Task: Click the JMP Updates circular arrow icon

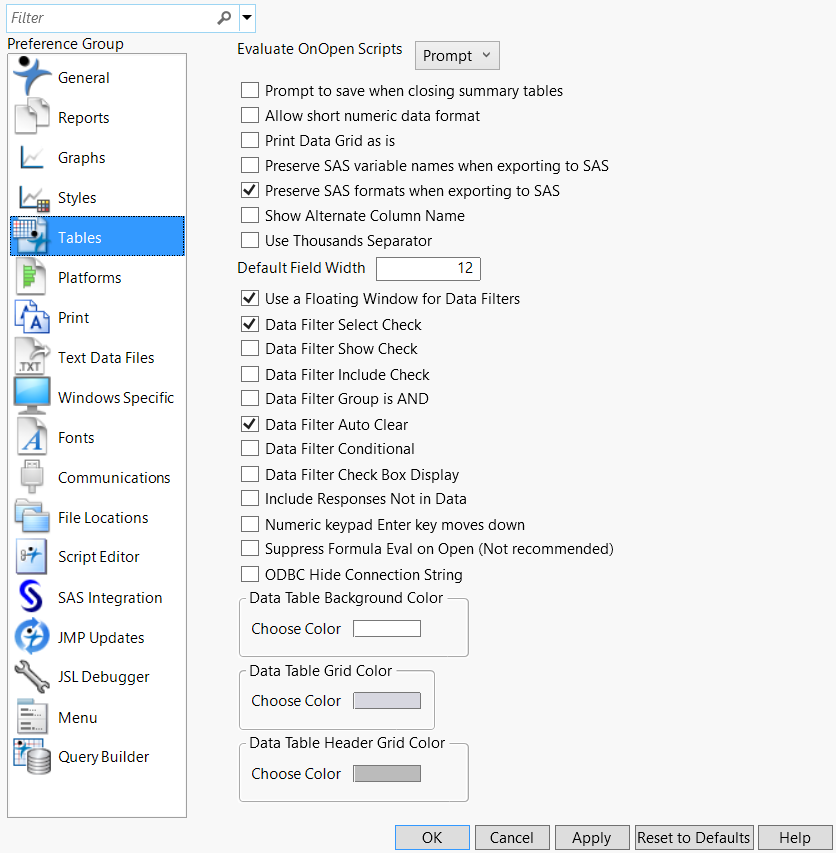Action: (32, 636)
